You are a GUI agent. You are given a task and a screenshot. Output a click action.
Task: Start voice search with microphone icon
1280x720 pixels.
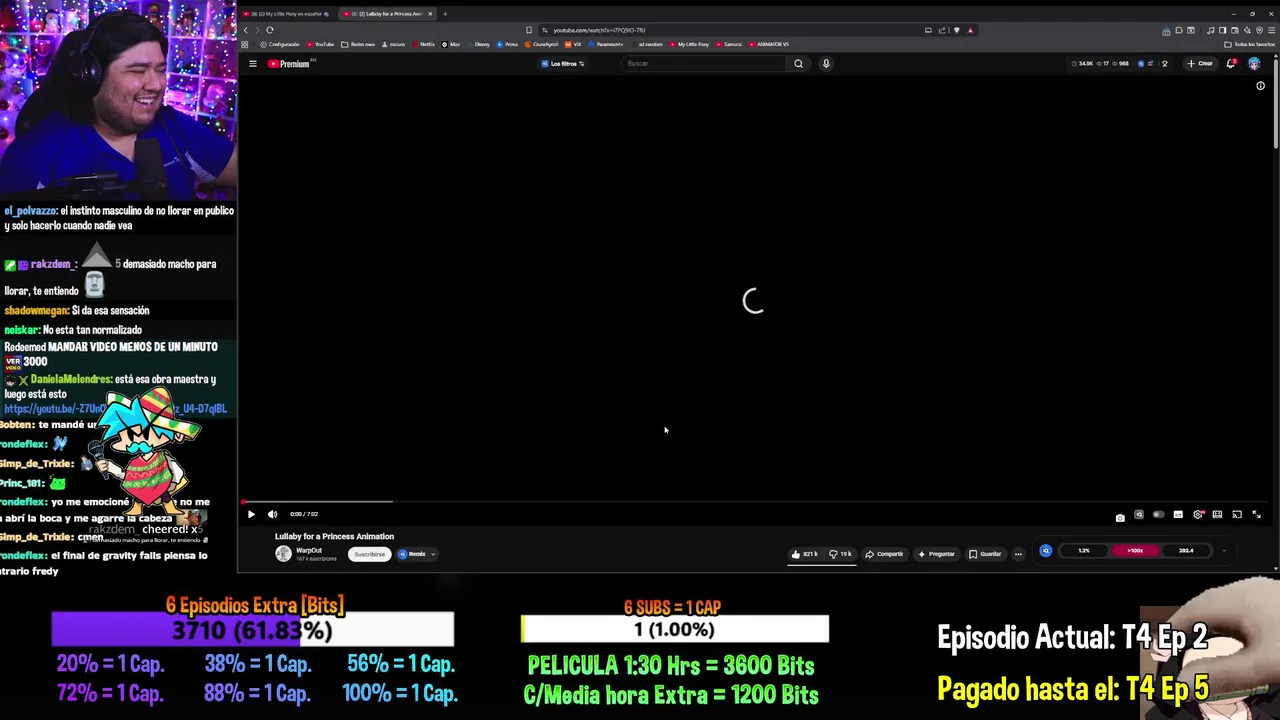(826, 64)
